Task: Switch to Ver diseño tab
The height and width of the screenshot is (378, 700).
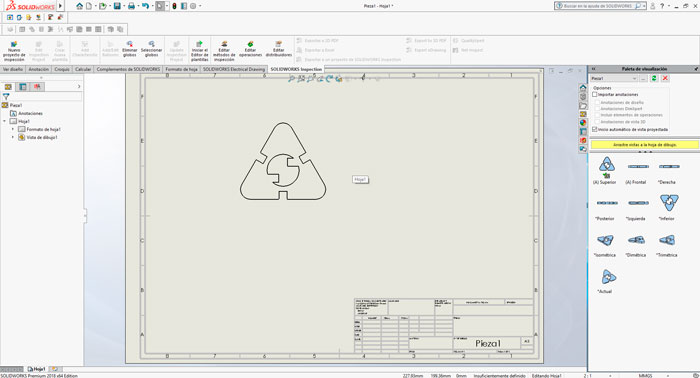Action: [13, 70]
